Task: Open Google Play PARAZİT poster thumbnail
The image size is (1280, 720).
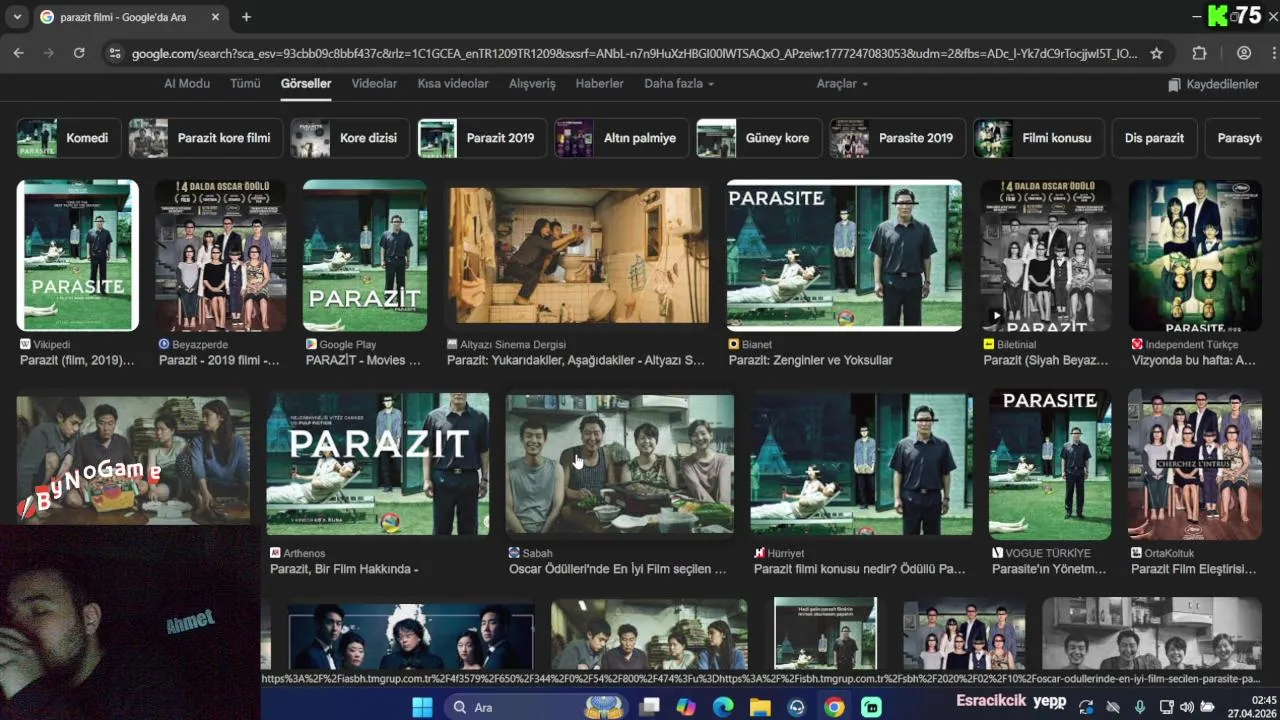Action: point(365,255)
